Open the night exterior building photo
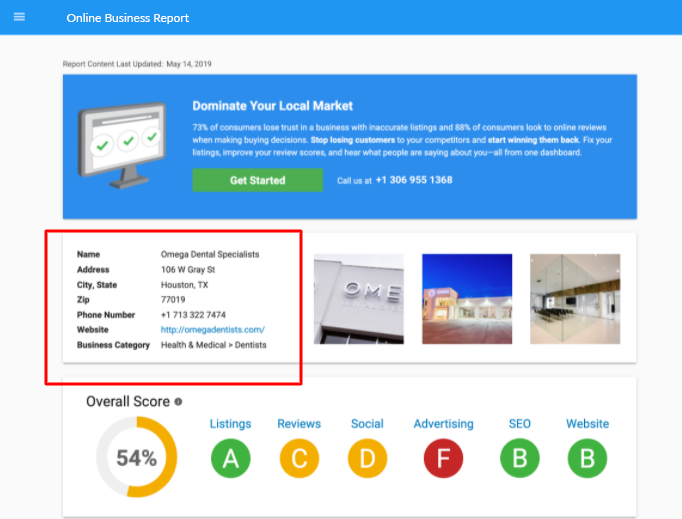Image resolution: width=682 pixels, height=519 pixels. [x=467, y=298]
